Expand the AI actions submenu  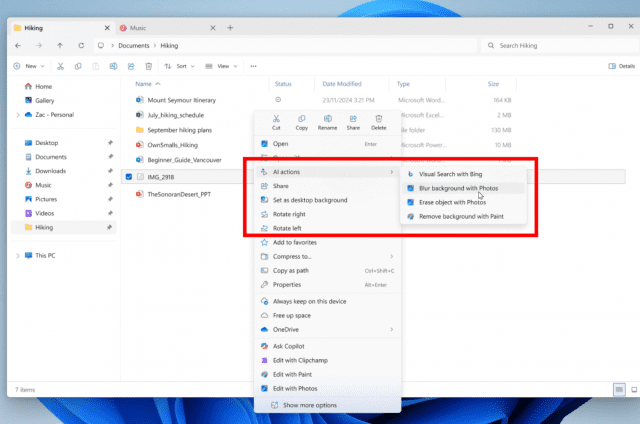click(x=327, y=172)
